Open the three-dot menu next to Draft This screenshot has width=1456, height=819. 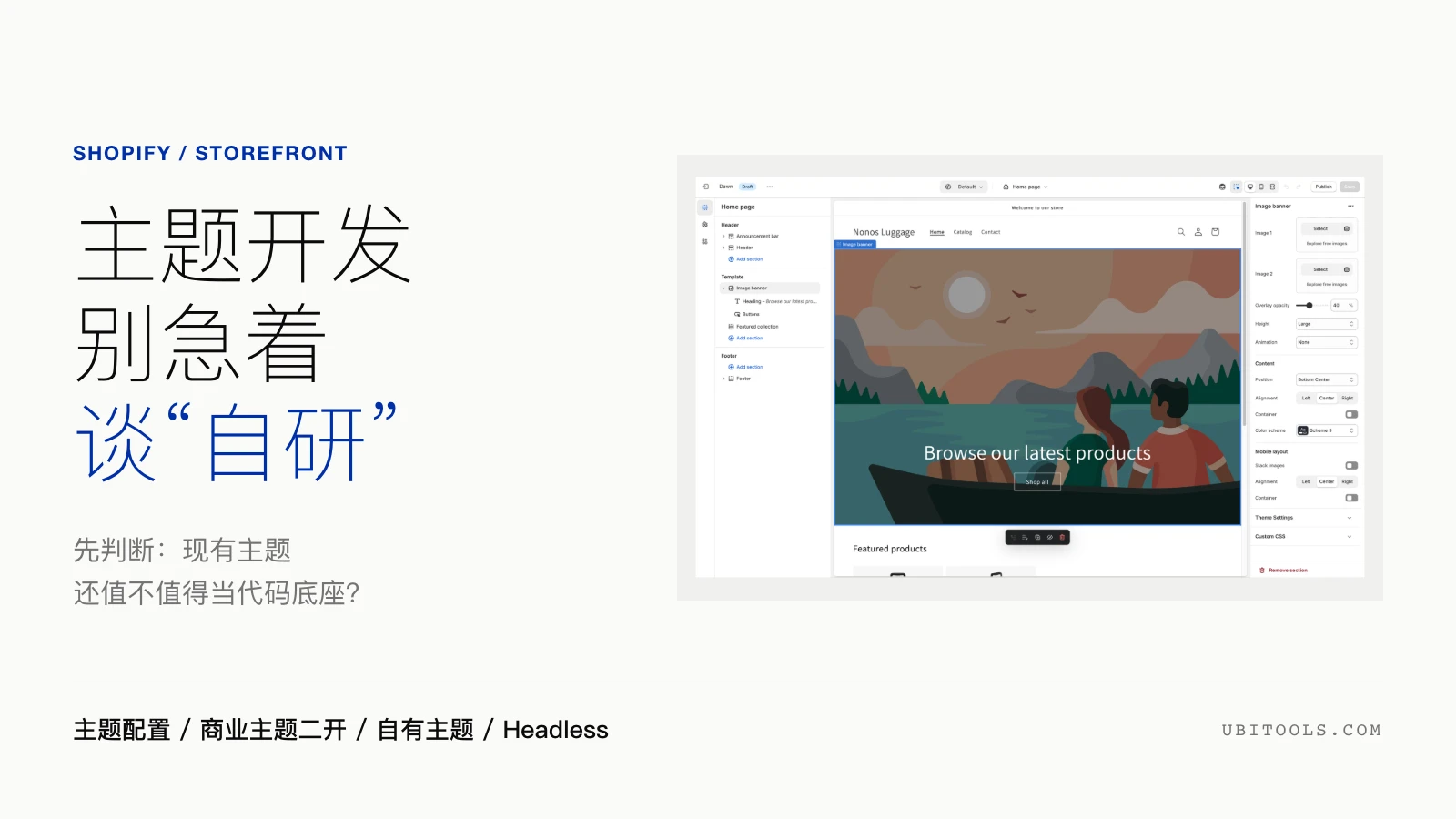coord(770,187)
